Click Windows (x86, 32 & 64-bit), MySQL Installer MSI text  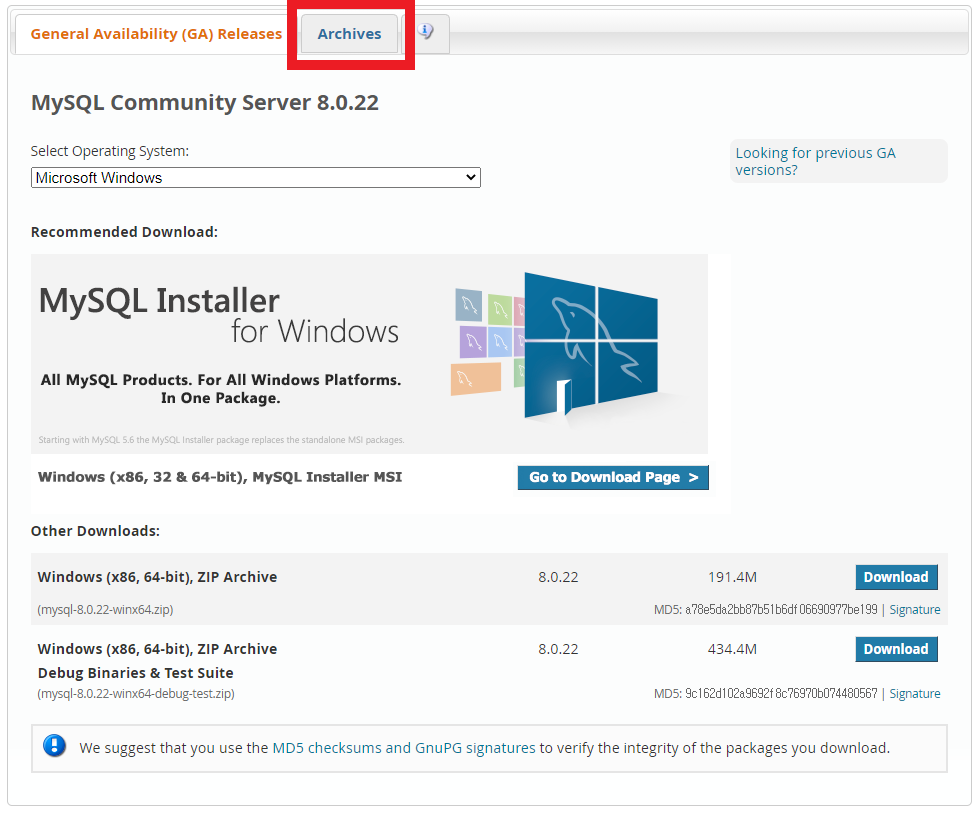click(220, 477)
